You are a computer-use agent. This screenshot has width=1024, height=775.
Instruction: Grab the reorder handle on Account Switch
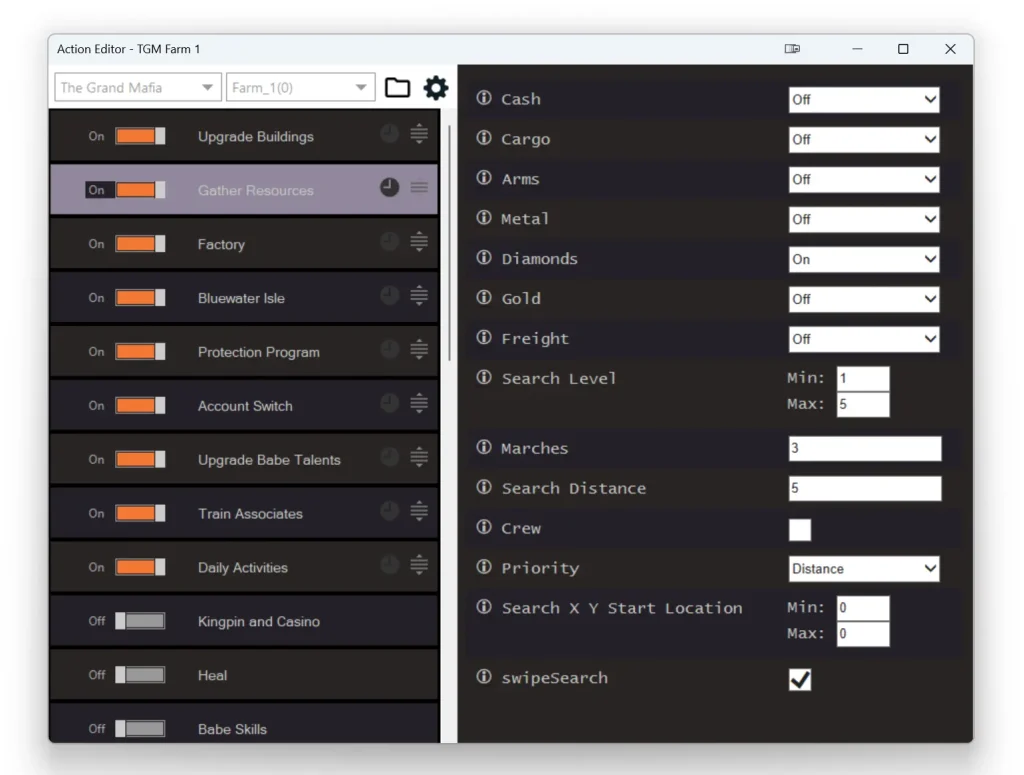click(x=419, y=403)
